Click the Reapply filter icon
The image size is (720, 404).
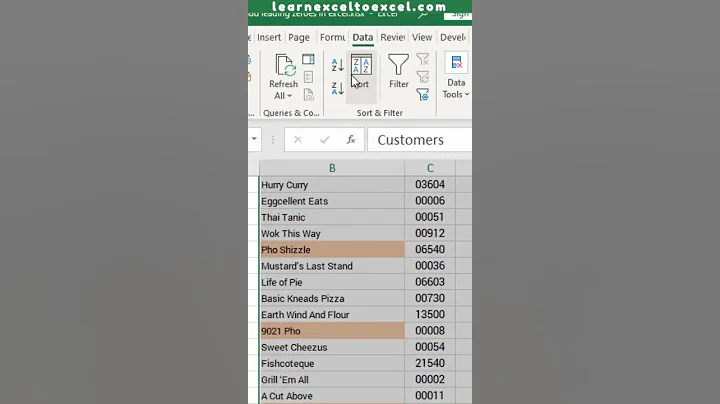pyautogui.click(x=422, y=77)
